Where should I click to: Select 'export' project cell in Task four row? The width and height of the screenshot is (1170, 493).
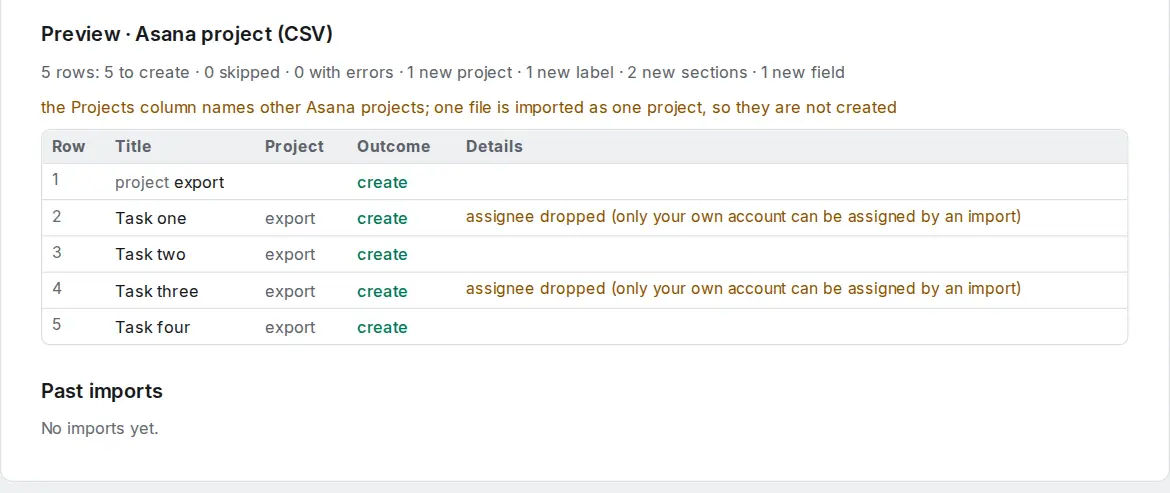point(290,327)
